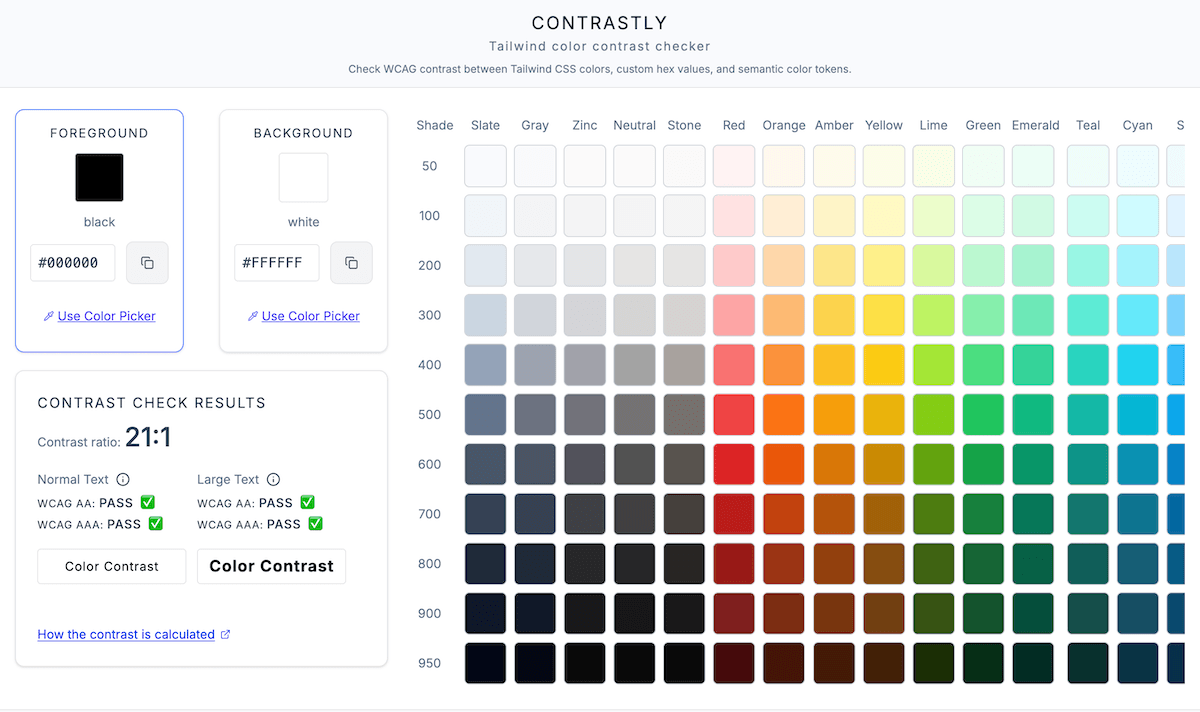Image resolution: width=1200 pixels, height=712 pixels.
Task: Select the Gray 200 swatch
Action: click(535, 265)
